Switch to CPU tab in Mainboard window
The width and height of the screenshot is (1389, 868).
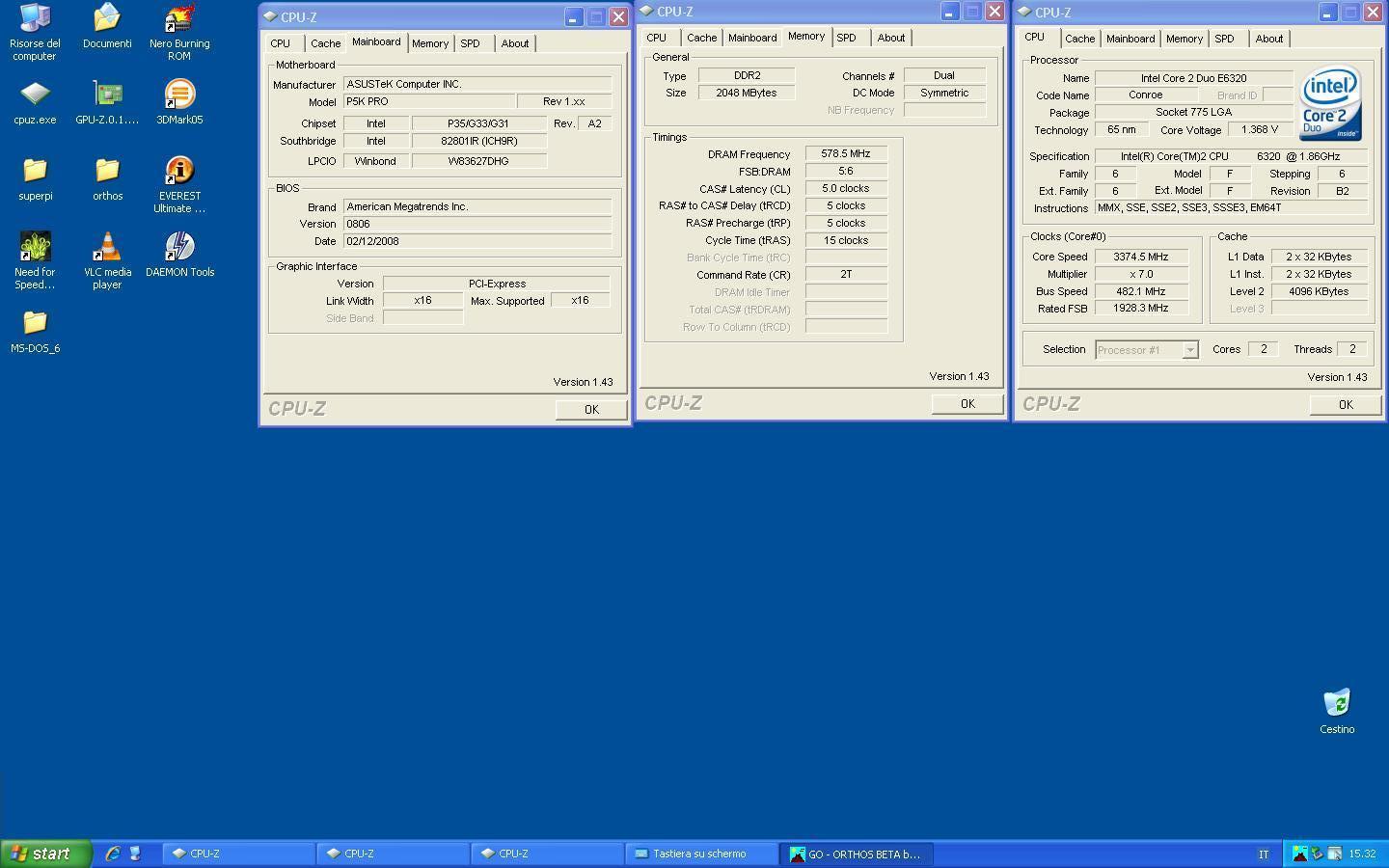pyautogui.click(x=280, y=43)
